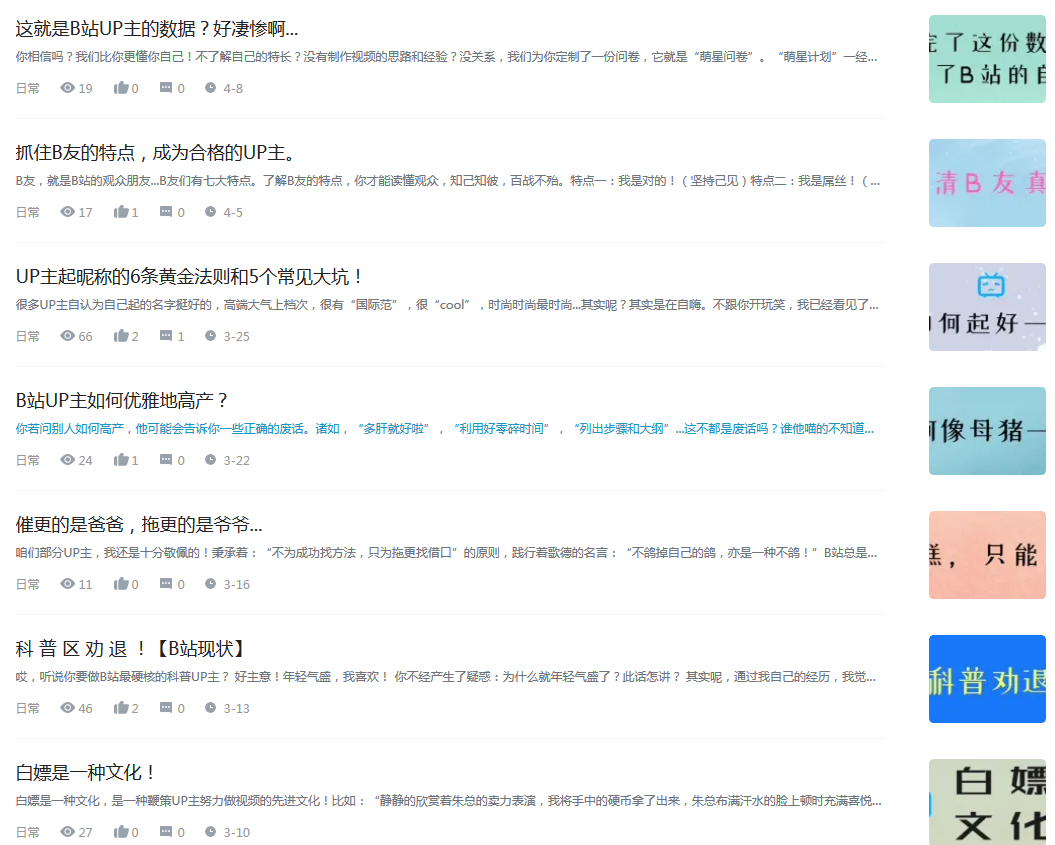The width and height of the screenshot is (1055, 845).
Task: Click thumbnail of 催更的是爸爸 article
Action: pos(987,555)
